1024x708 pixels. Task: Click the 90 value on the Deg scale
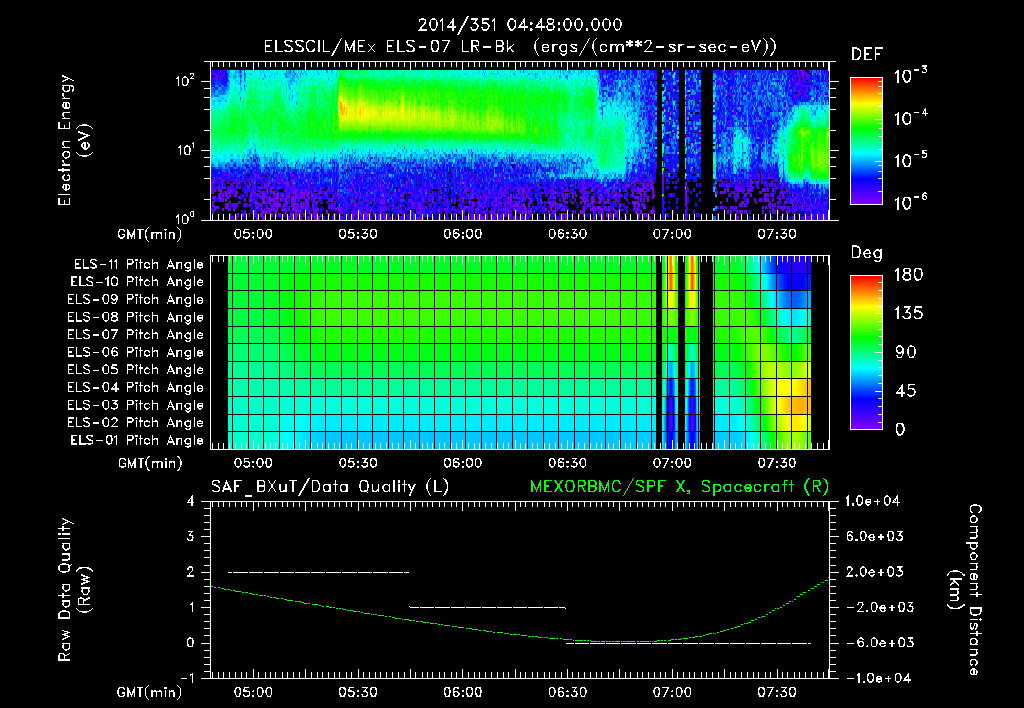pos(905,353)
